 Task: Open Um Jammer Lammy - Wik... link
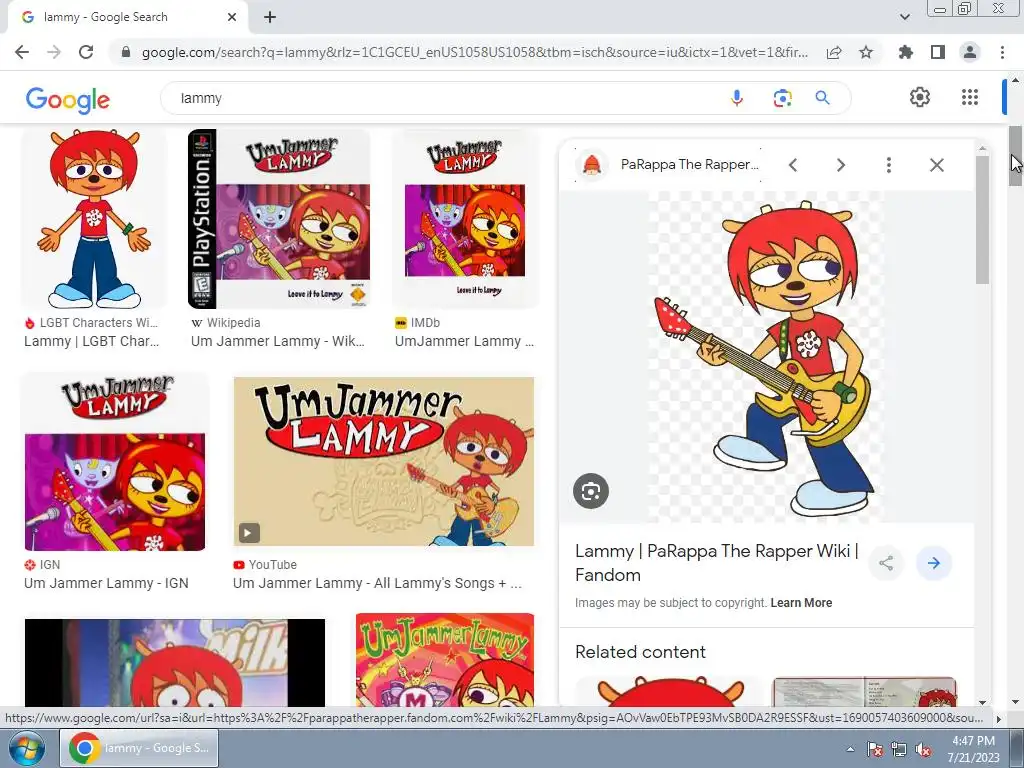pos(278,341)
